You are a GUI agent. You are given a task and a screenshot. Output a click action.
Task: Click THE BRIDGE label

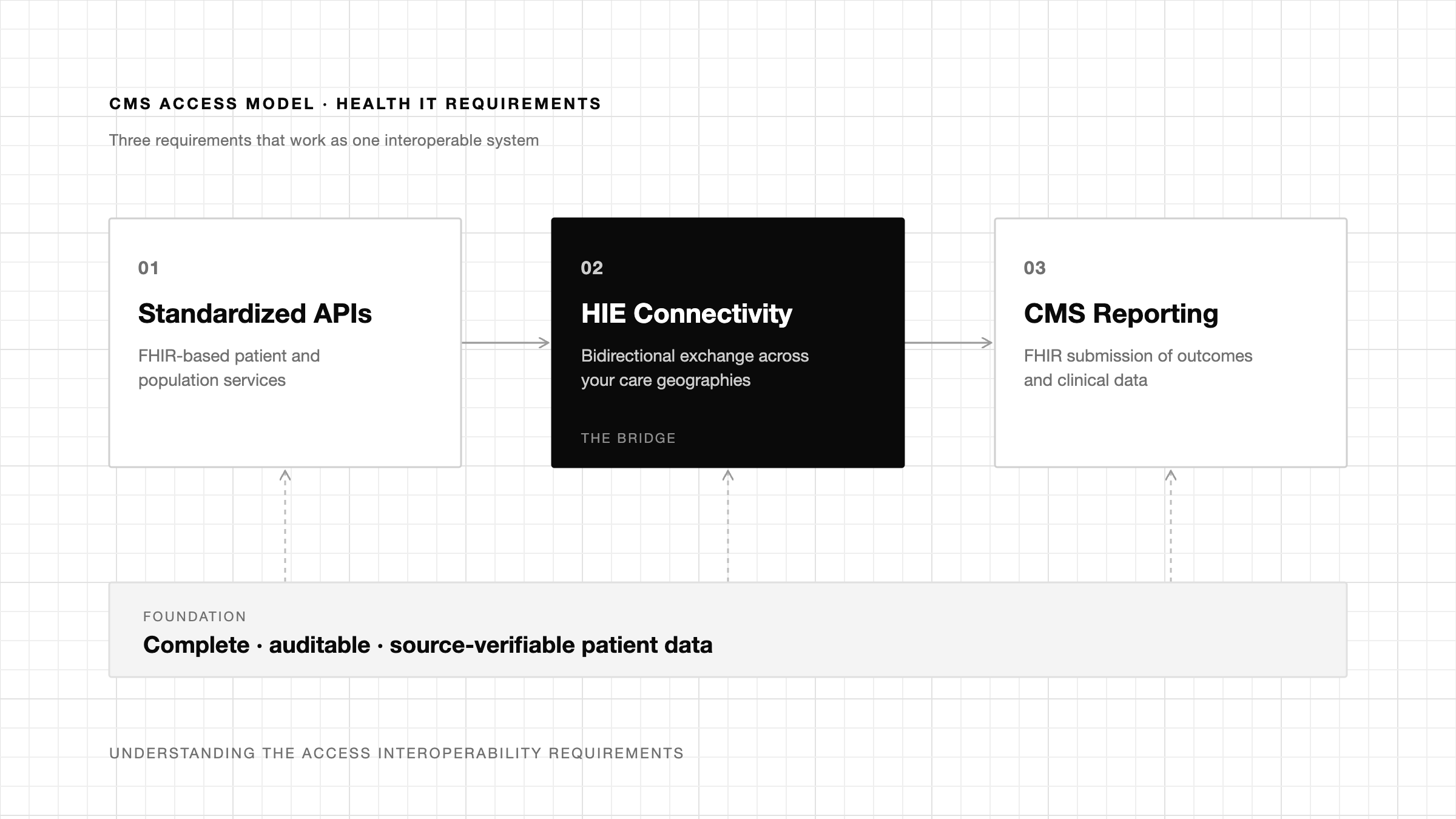click(628, 438)
